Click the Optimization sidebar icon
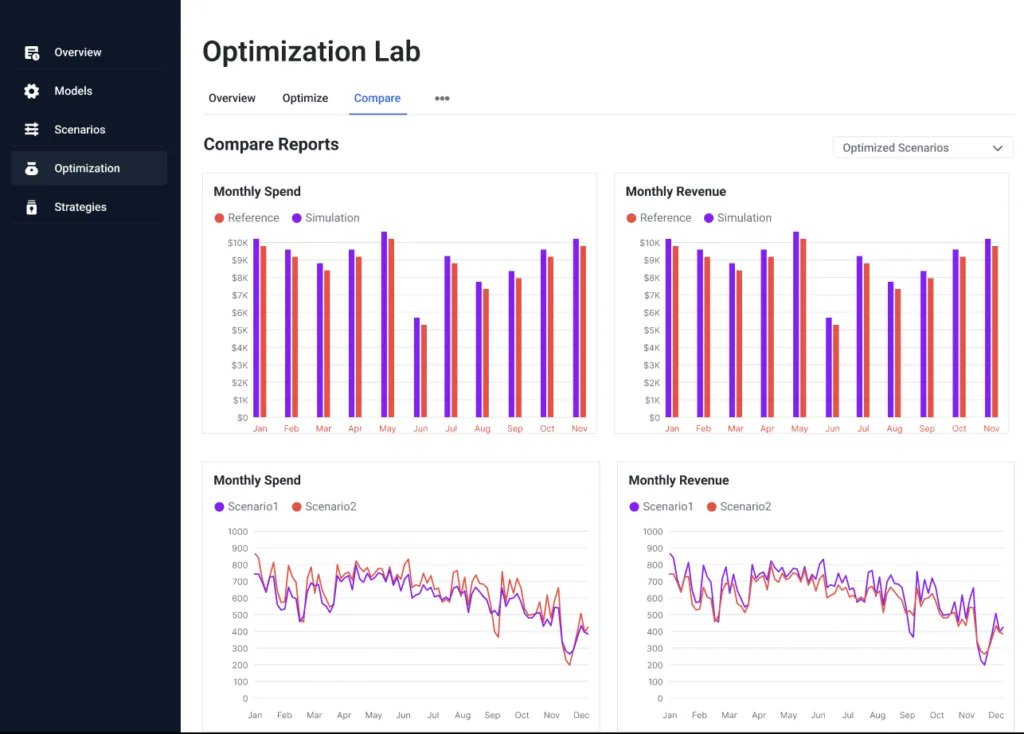Screen dimensions: 1024x734 (32, 169)
